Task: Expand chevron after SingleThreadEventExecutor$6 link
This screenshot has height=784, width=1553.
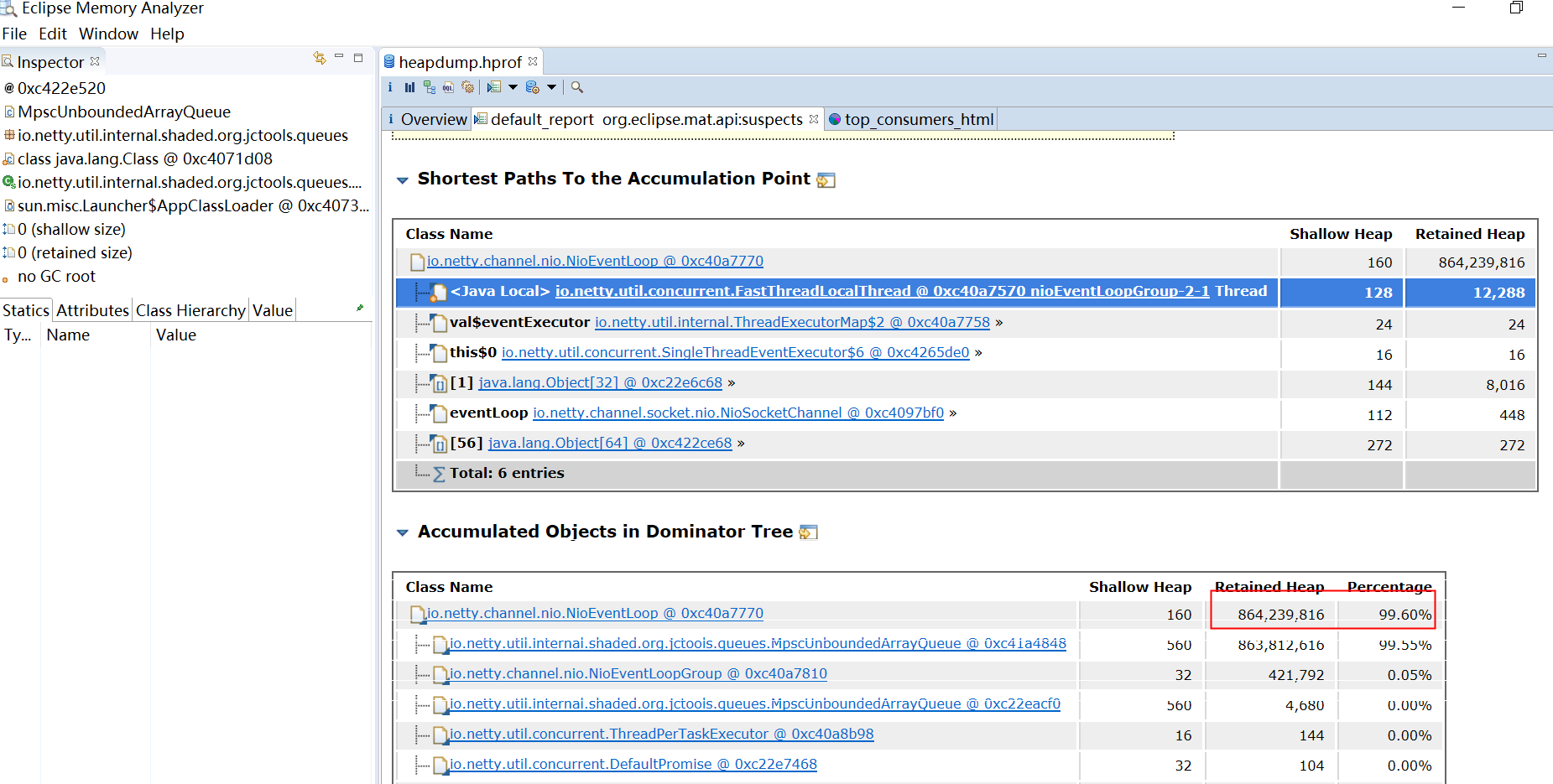Action: (x=978, y=353)
